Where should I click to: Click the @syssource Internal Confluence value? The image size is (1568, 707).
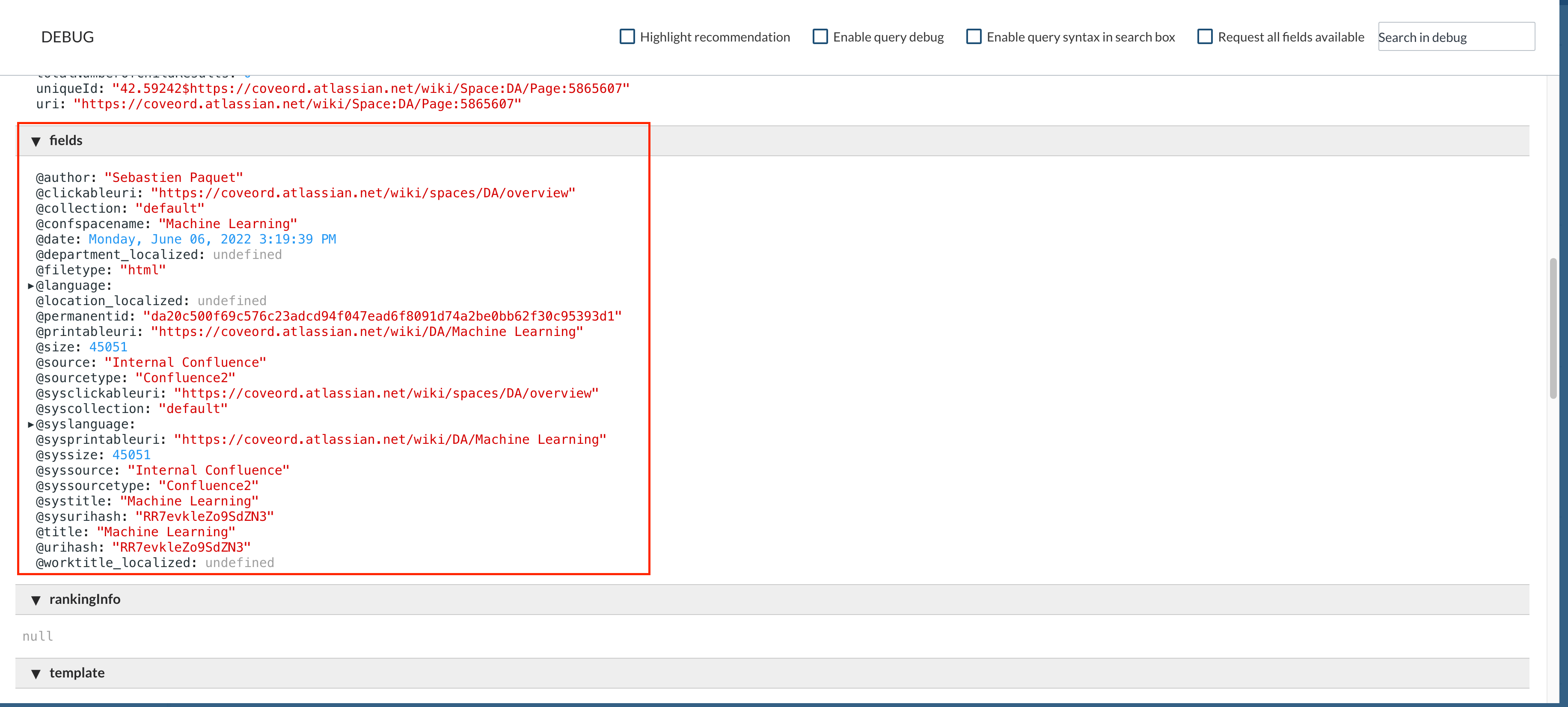tap(208, 471)
